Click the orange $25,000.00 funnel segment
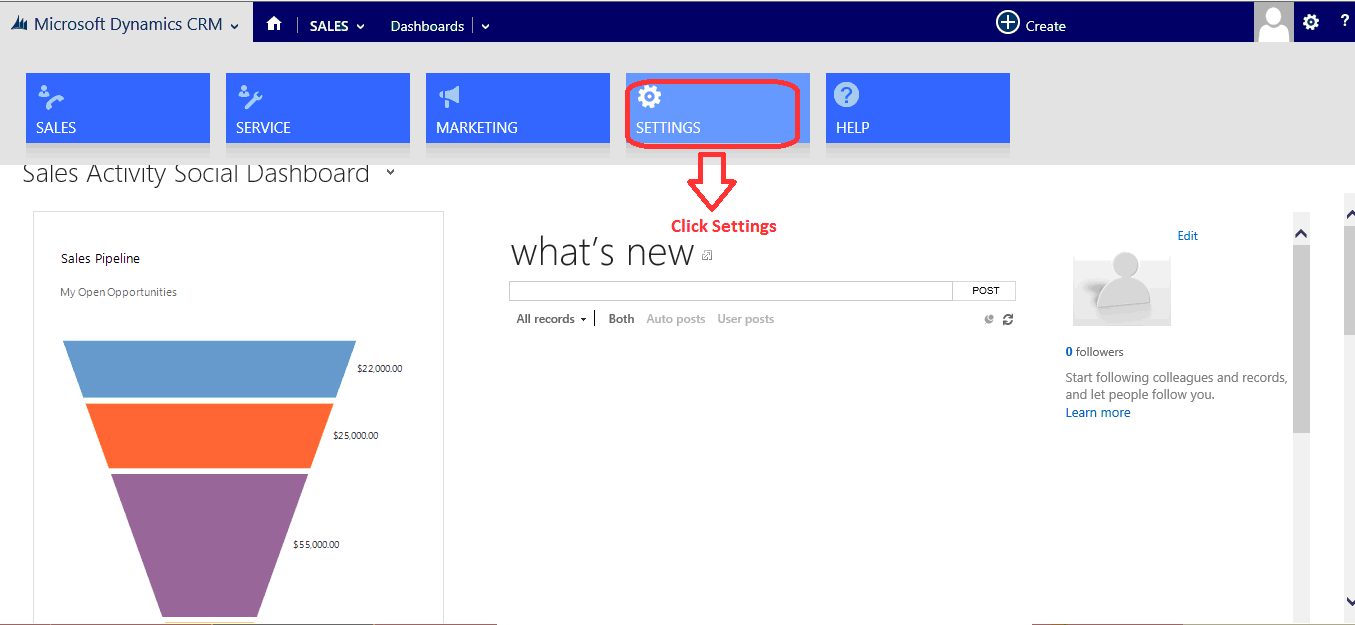1355x625 pixels. [209, 435]
